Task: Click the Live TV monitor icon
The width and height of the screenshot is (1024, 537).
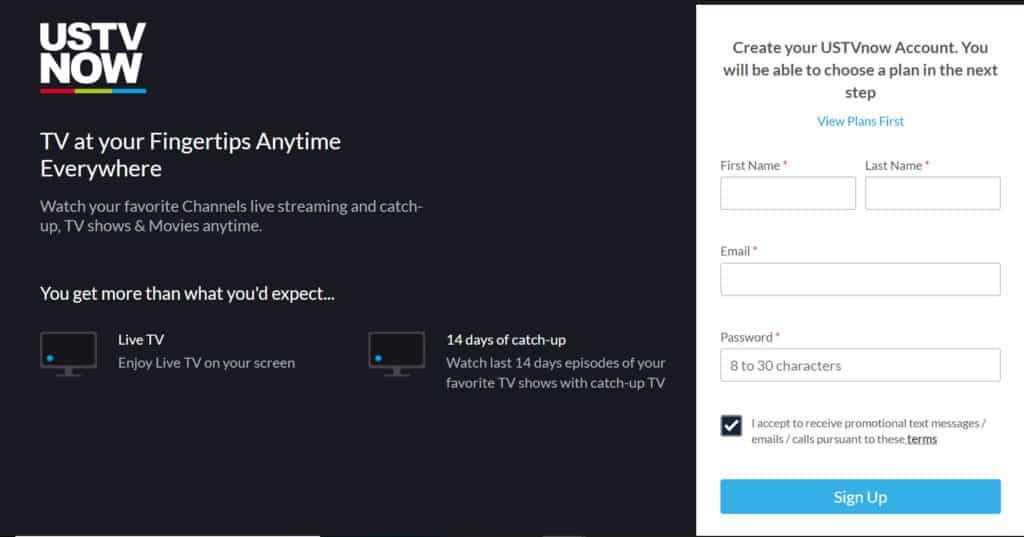Action: click(x=68, y=353)
